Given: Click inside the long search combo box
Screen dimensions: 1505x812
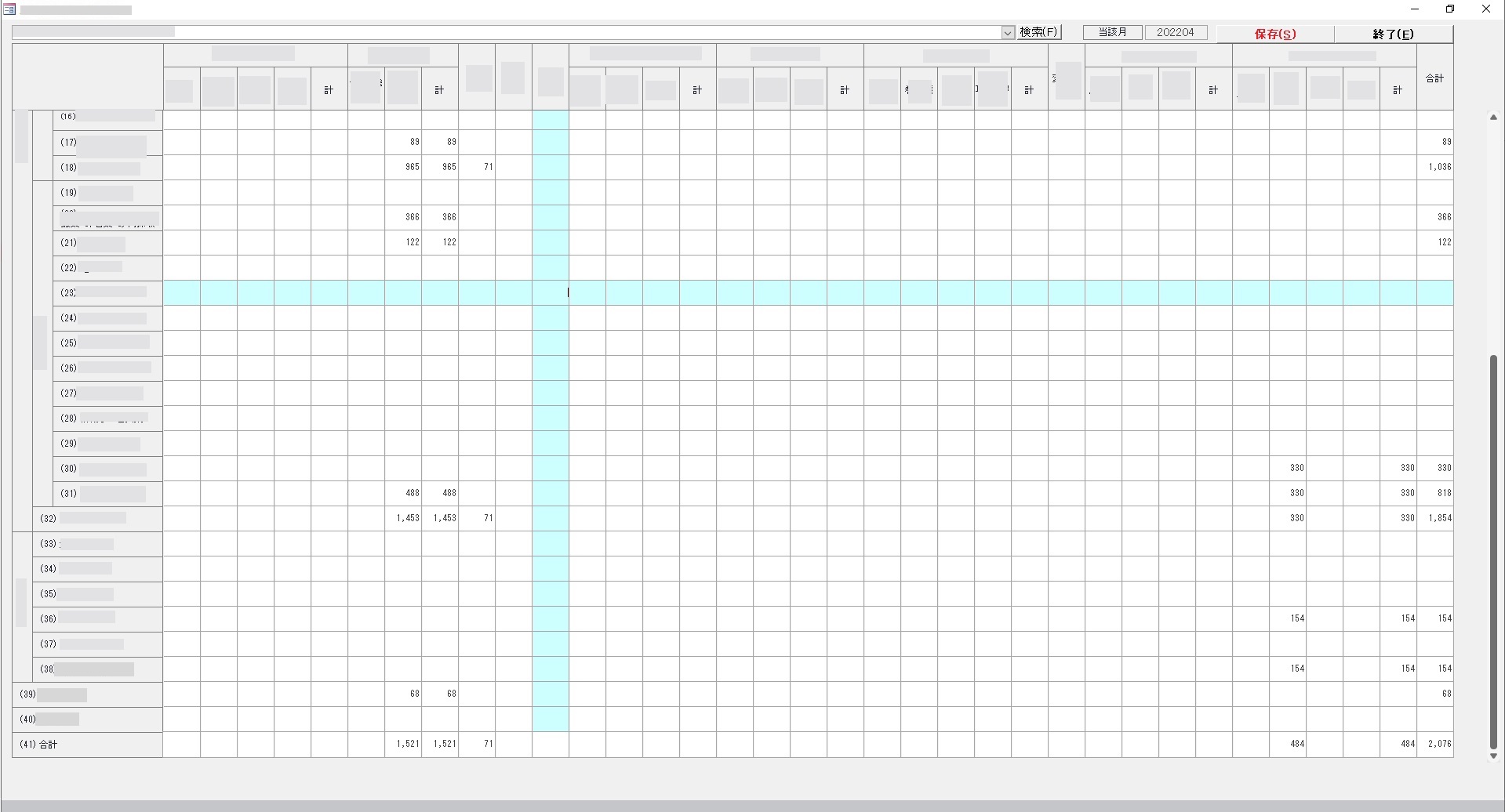Looking at the screenshot, I should 502,32.
